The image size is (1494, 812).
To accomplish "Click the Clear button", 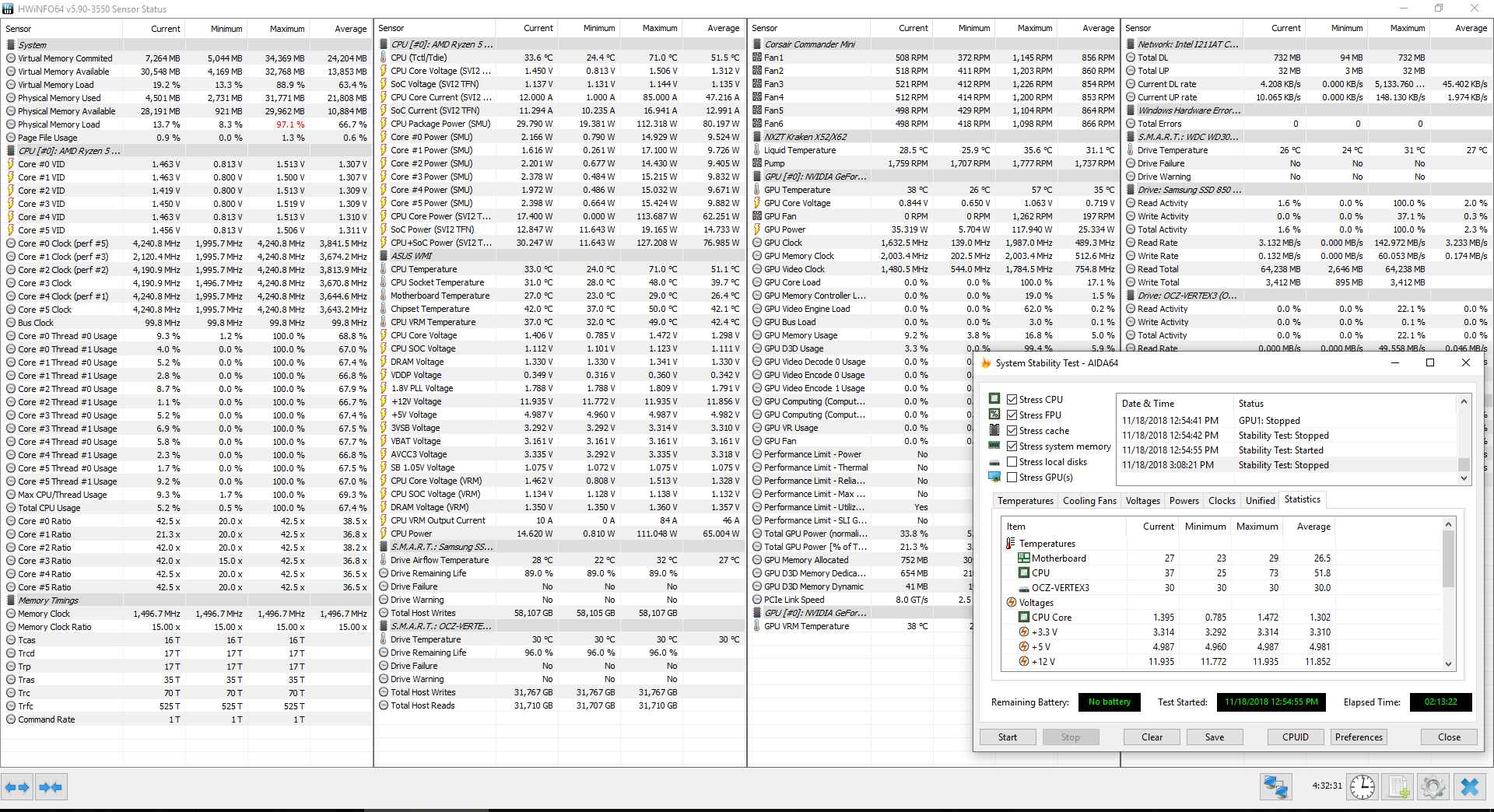I will pos(1152,737).
